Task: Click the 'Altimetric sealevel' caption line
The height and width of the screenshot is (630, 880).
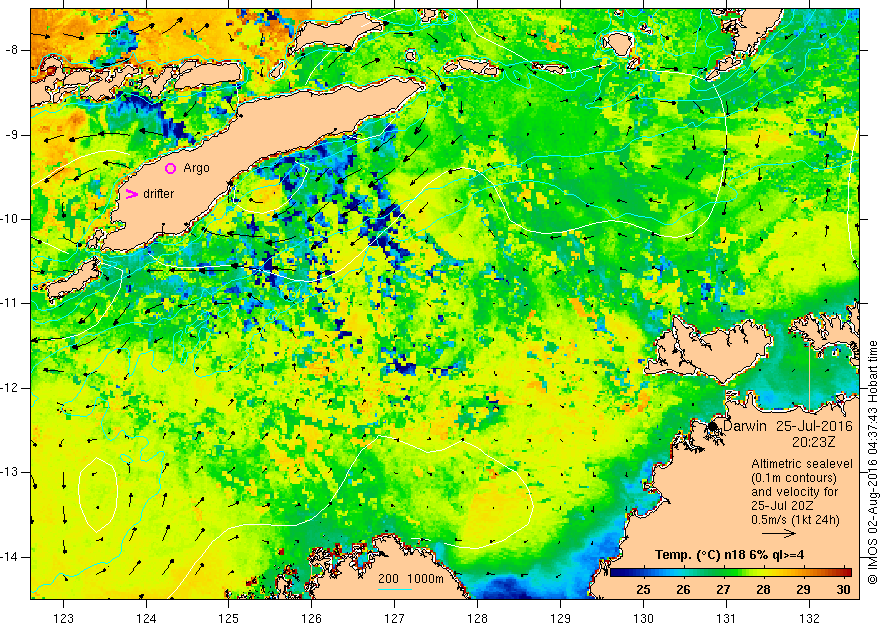Action: pos(802,464)
